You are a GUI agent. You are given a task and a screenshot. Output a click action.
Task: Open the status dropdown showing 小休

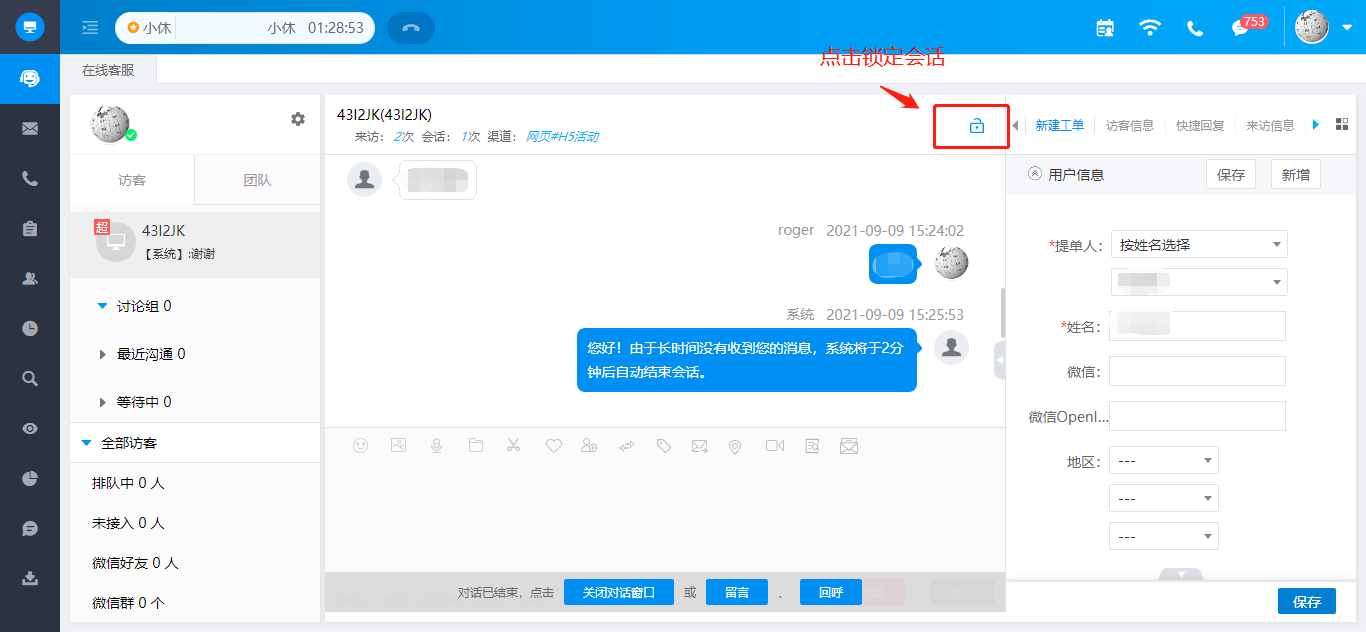(245, 28)
